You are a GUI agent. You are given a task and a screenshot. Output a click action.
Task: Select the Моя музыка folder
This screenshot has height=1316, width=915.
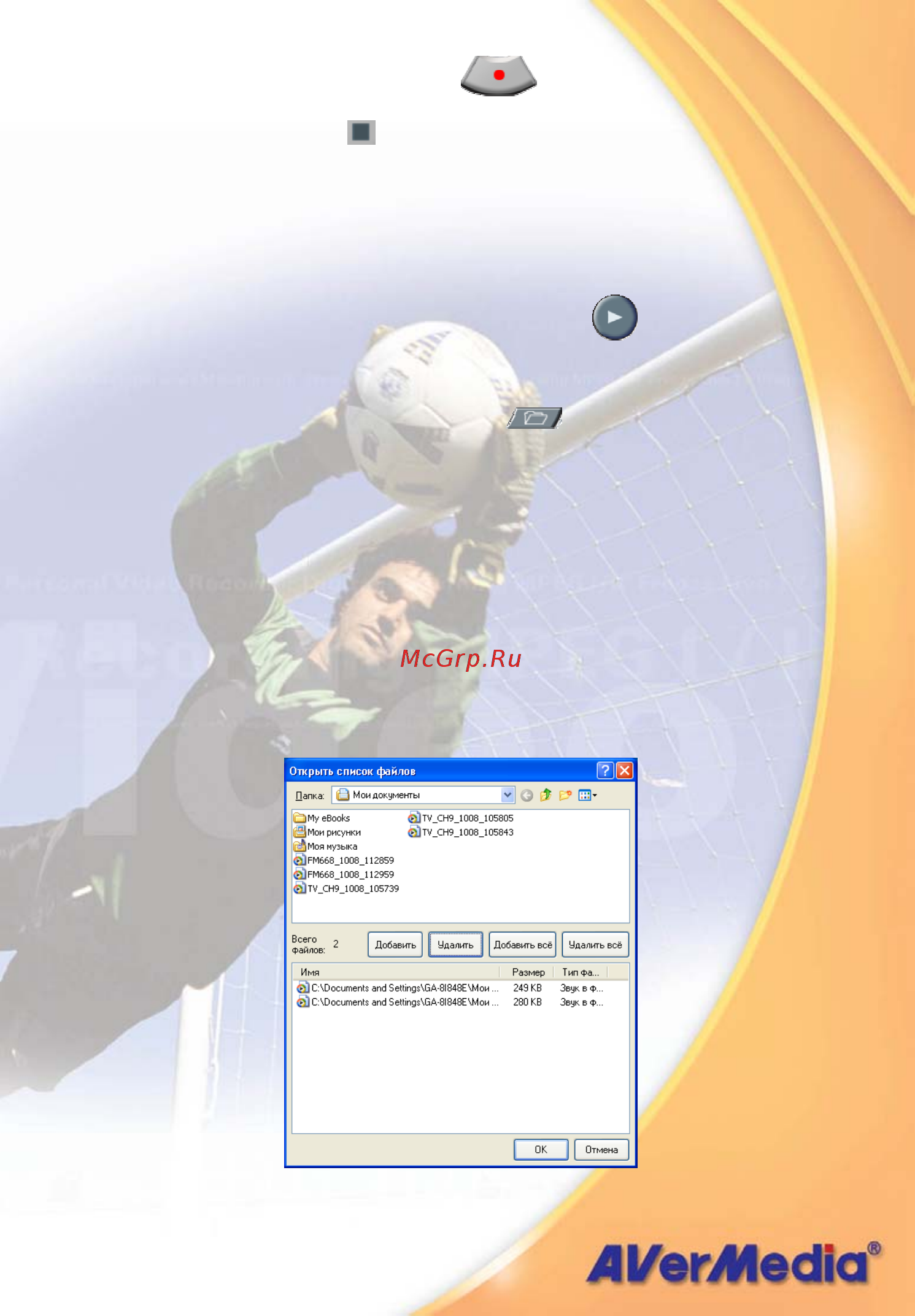tap(325, 847)
